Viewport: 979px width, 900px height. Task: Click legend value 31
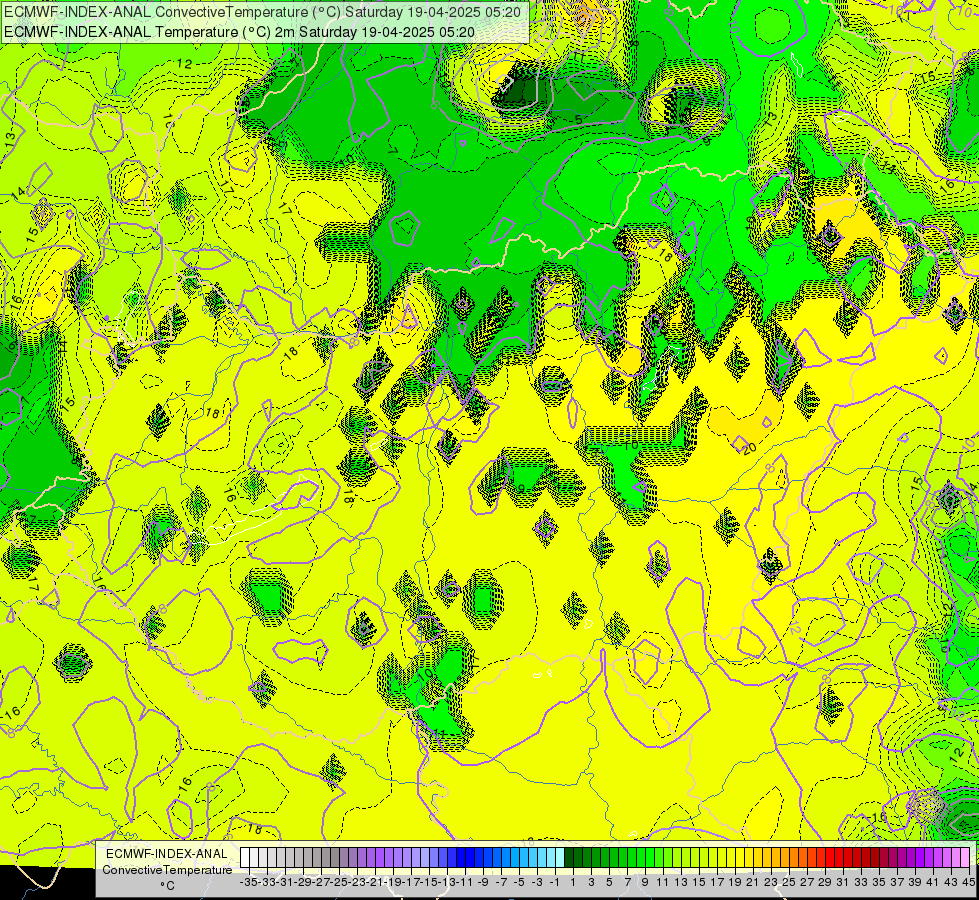tap(844, 883)
